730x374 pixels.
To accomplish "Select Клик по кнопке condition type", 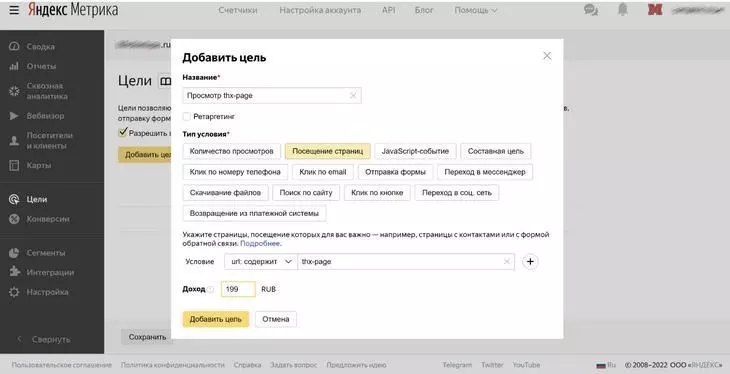I will point(377,192).
